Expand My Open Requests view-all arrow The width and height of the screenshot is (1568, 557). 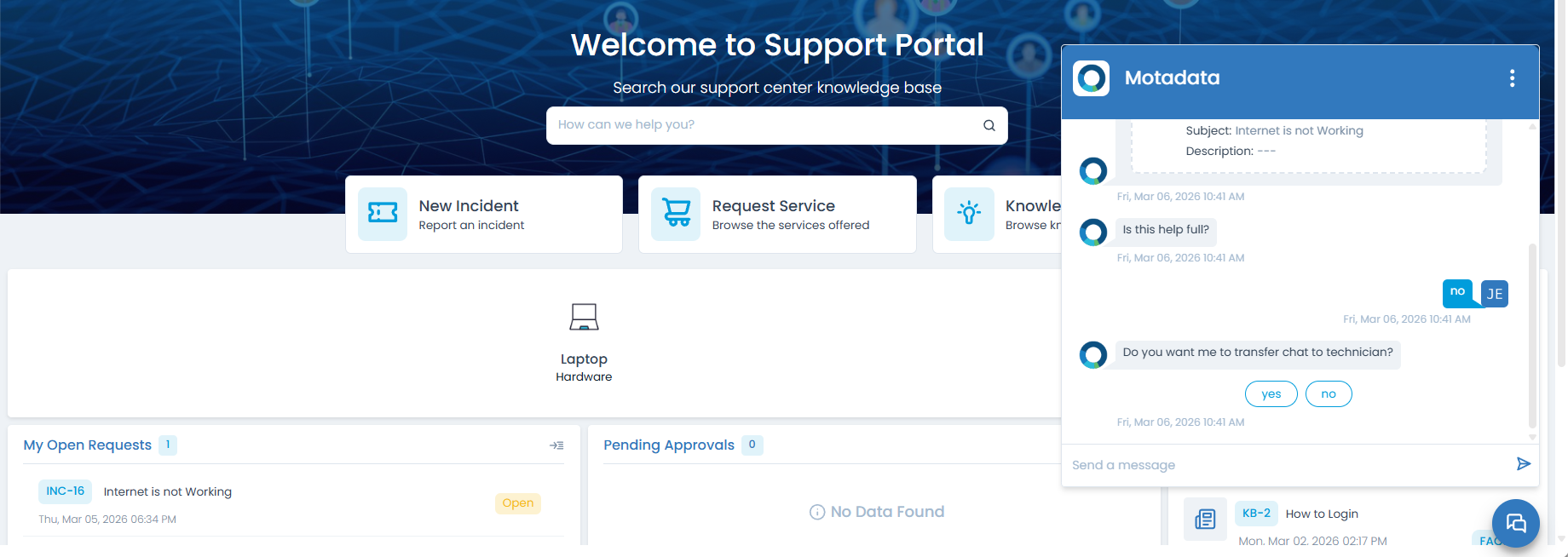pyautogui.click(x=556, y=445)
